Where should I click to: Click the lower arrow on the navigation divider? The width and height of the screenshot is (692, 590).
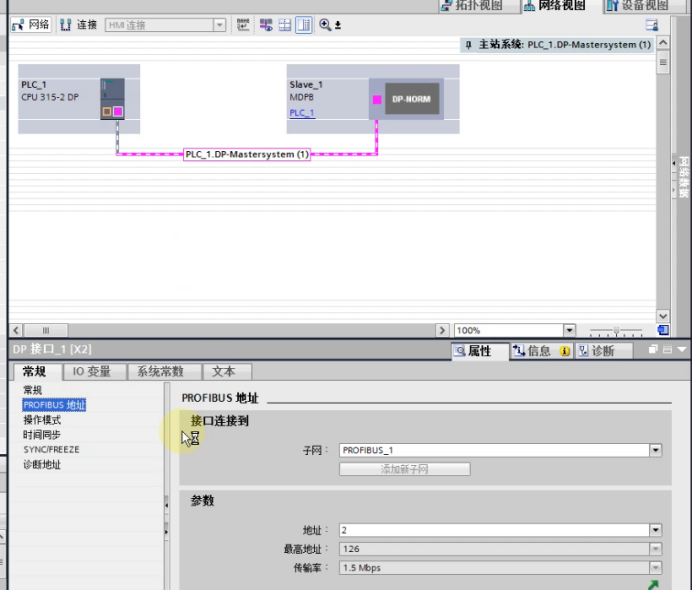[166, 532]
